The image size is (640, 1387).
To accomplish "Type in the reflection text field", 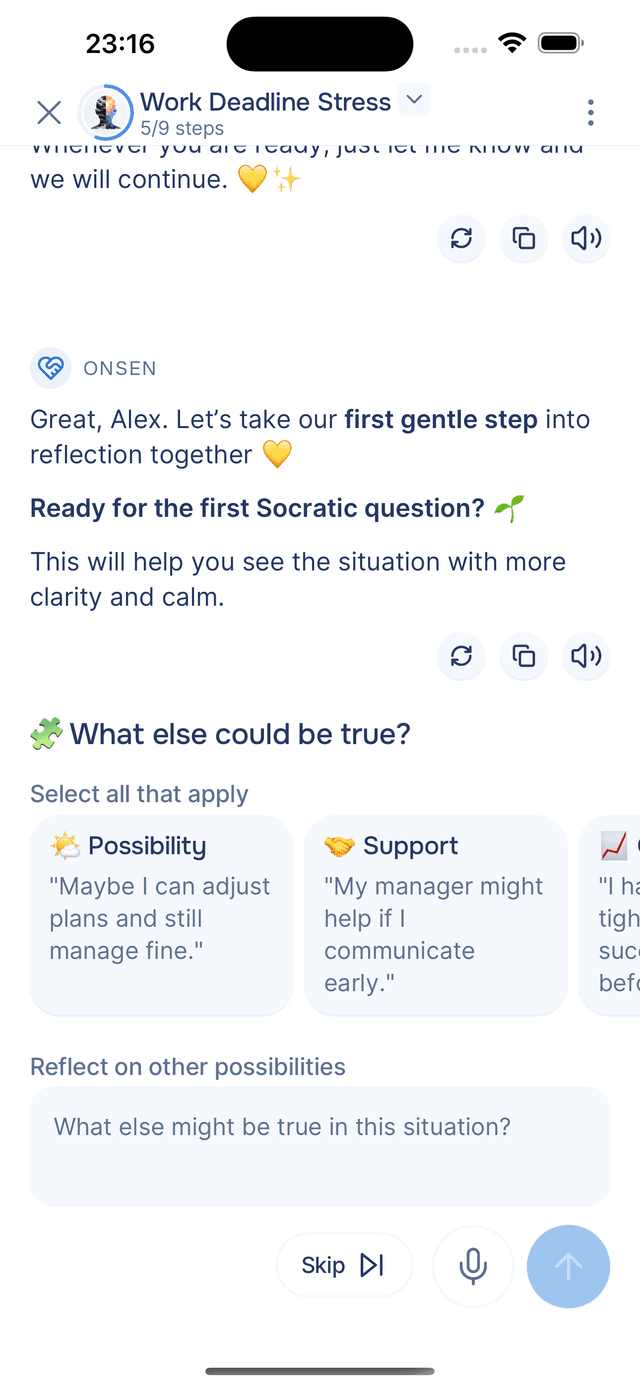I will (x=320, y=1146).
